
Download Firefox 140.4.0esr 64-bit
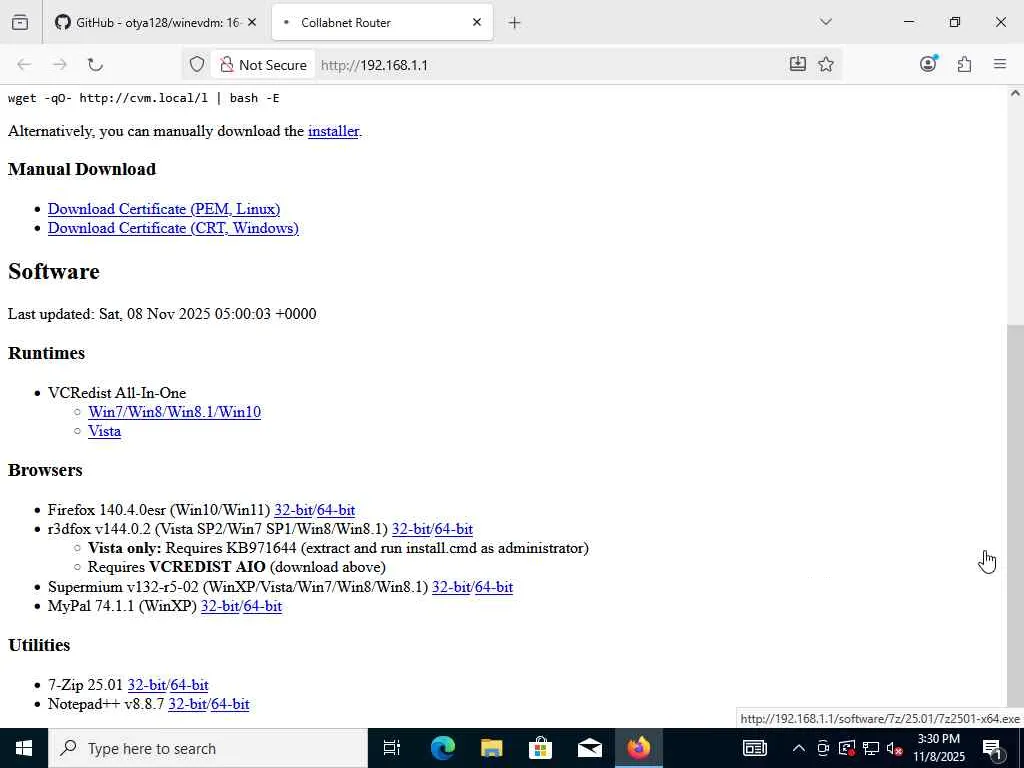point(336,510)
